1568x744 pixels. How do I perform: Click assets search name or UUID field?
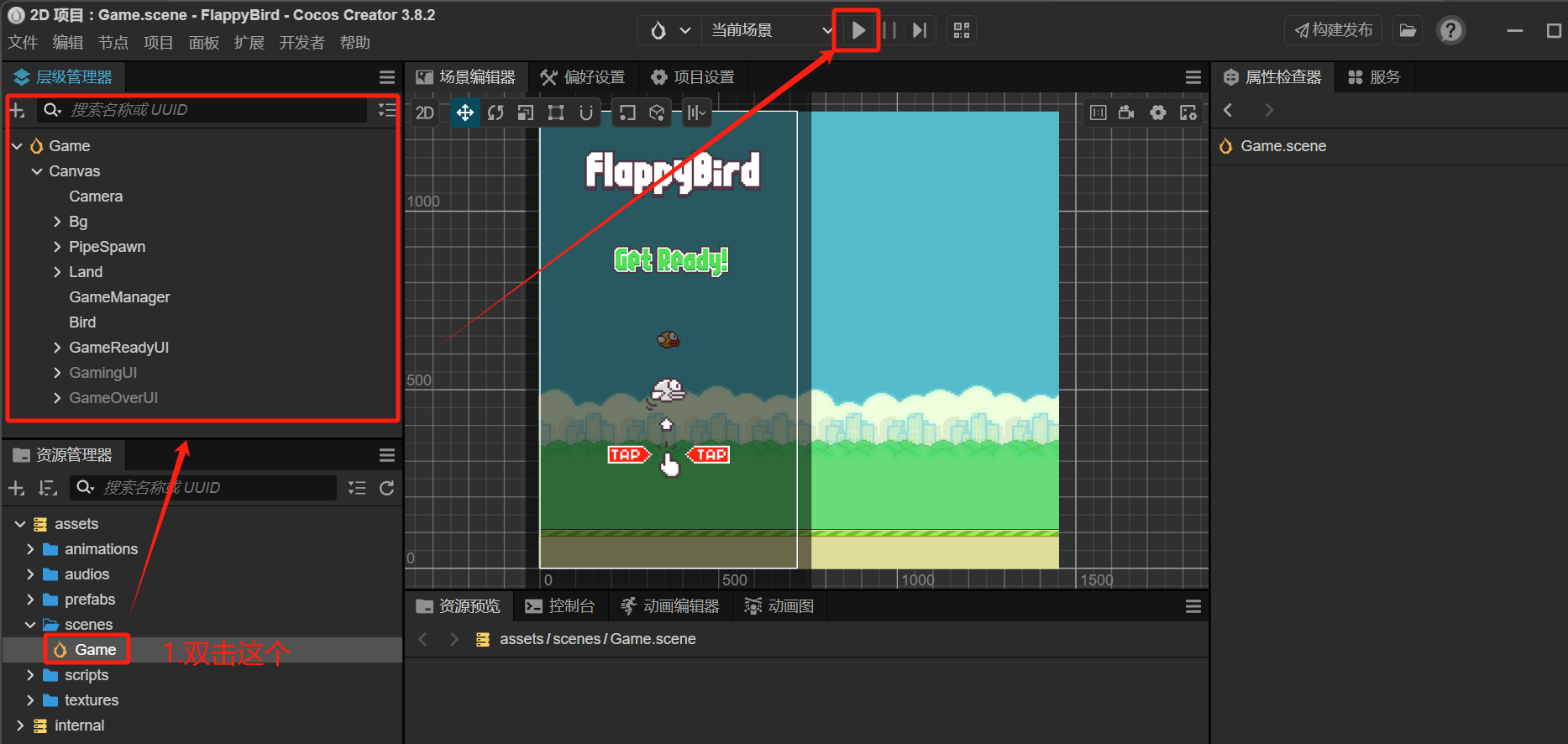pos(203,488)
